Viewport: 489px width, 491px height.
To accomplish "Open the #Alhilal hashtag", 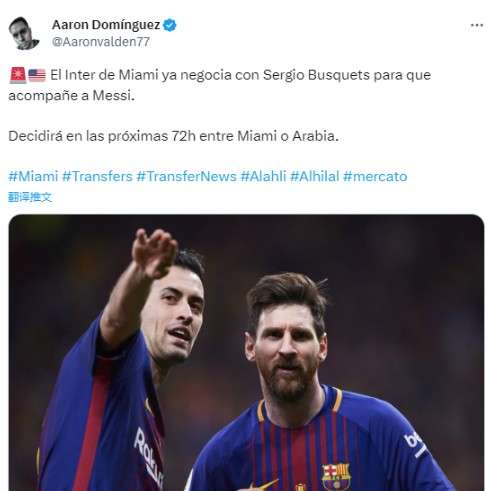I will pos(314,176).
